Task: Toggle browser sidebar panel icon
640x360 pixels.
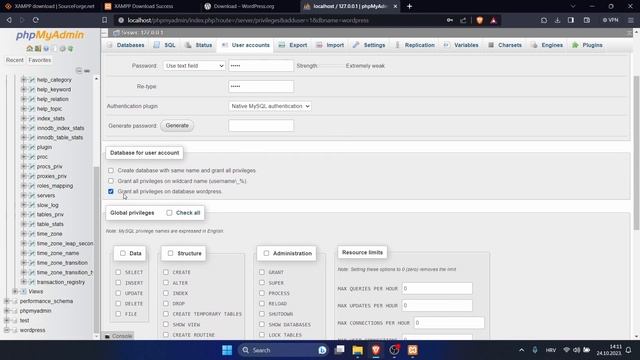Action: [x=571, y=20]
